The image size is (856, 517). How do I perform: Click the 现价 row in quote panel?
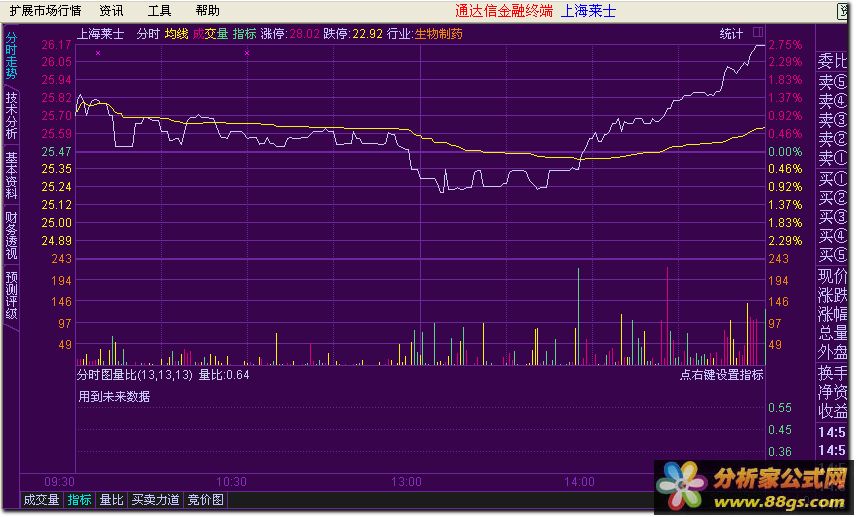point(833,276)
